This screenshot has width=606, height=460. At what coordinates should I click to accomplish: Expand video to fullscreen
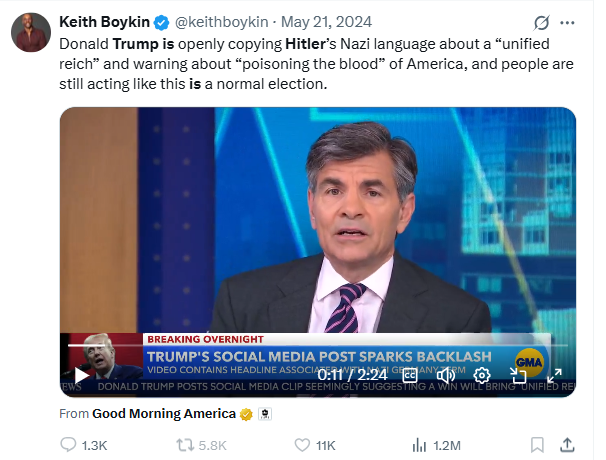553,375
